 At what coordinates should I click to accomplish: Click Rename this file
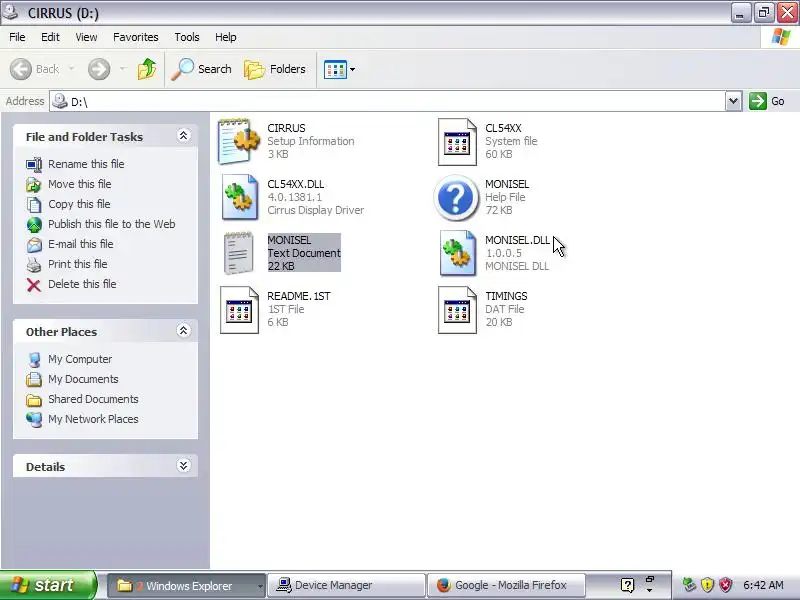pos(86,164)
